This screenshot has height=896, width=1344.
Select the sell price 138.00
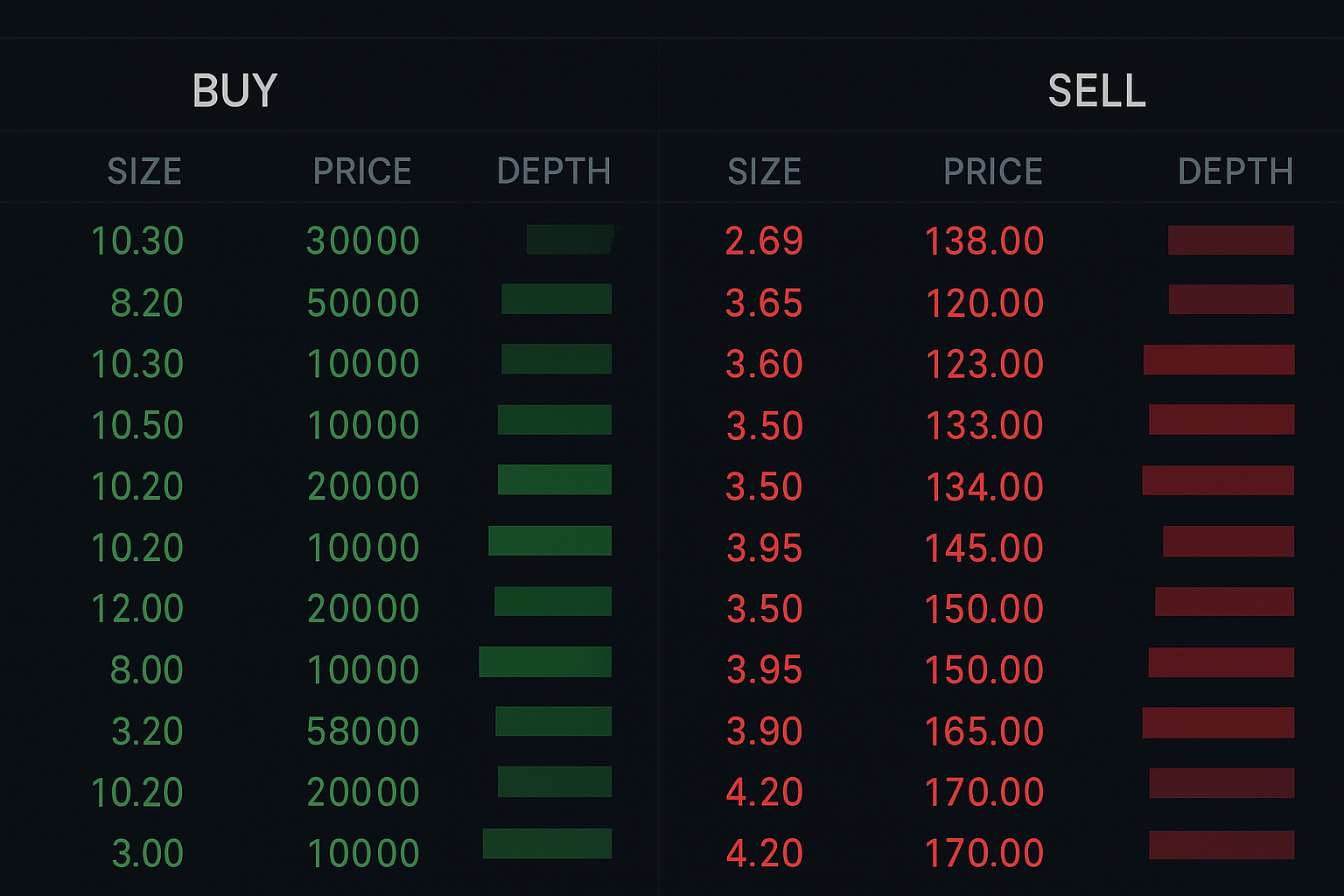tap(984, 241)
